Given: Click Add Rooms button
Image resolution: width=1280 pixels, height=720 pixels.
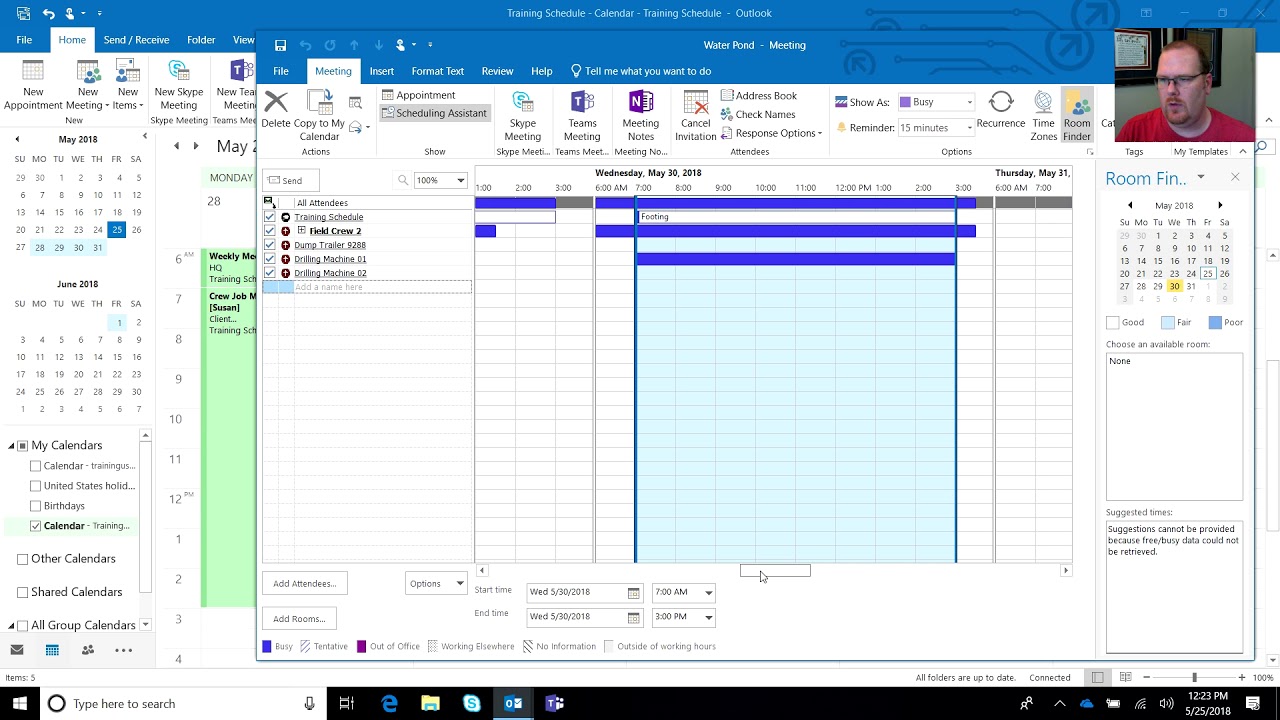Looking at the screenshot, I should 299,619.
